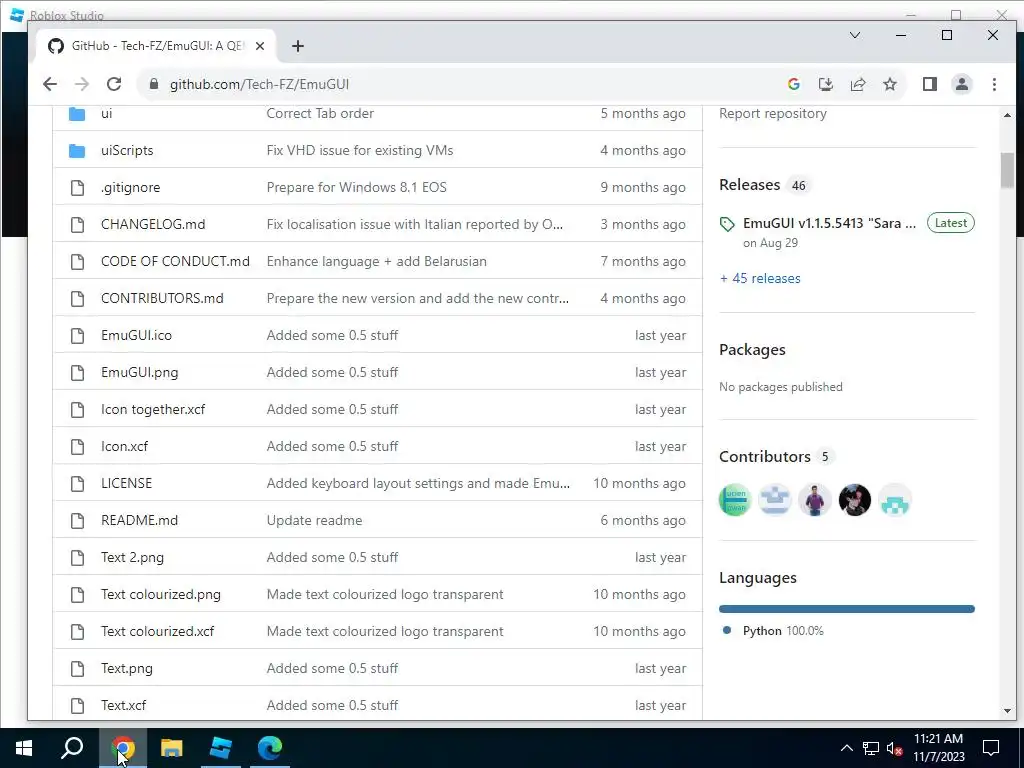Reload the GitHub page

(x=114, y=84)
